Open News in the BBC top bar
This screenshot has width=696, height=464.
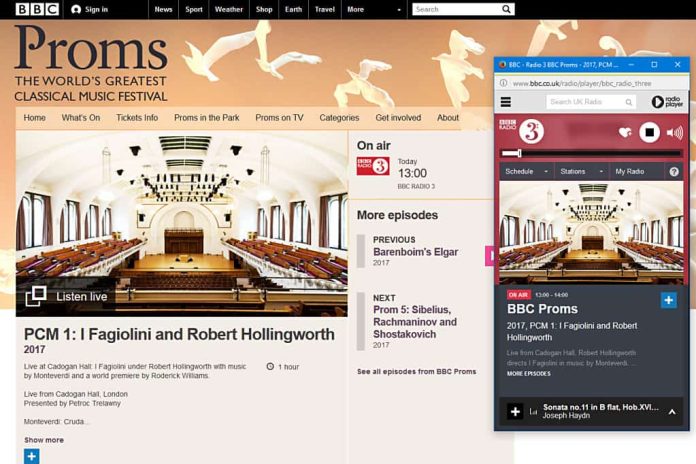coord(163,9)
